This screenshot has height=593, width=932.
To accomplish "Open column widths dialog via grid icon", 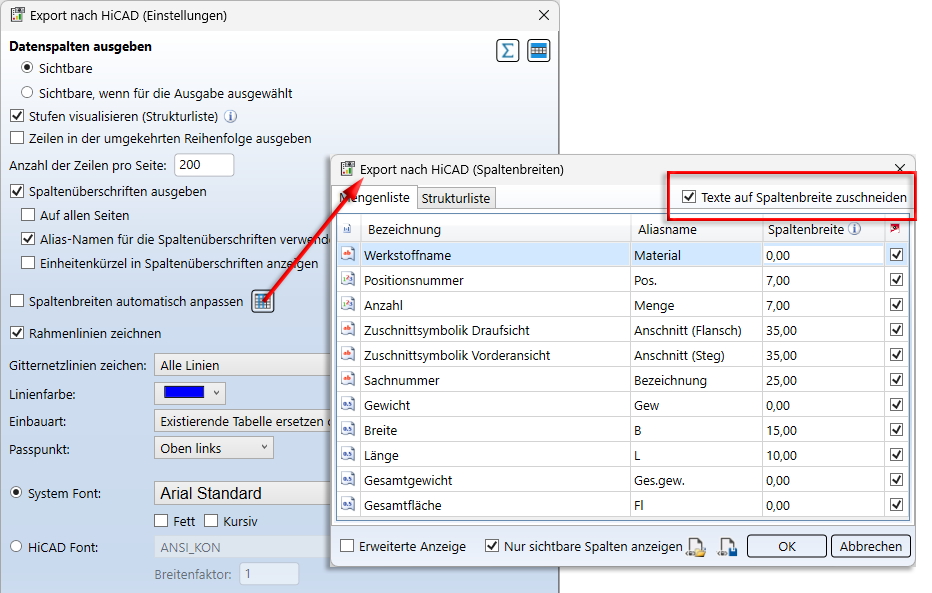I will [x=263, y=302].
